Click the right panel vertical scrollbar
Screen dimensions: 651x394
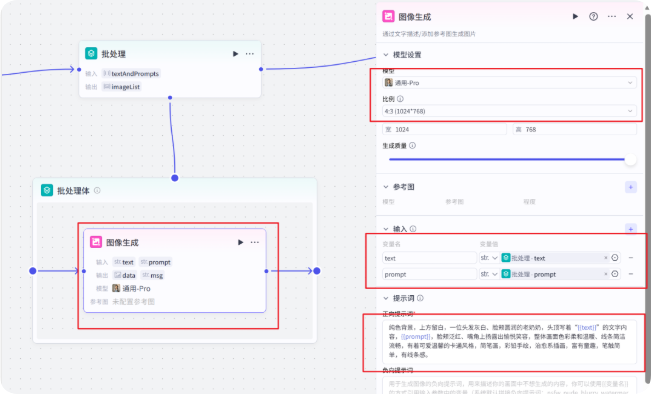click(x=647, y=199)
